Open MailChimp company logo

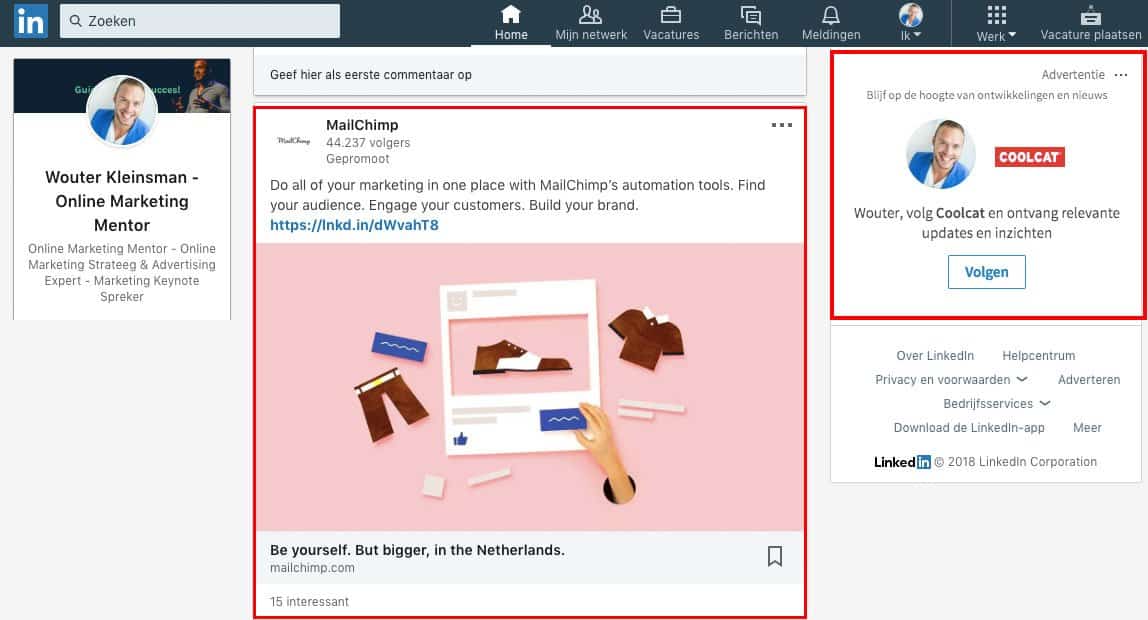coord(294,141)
